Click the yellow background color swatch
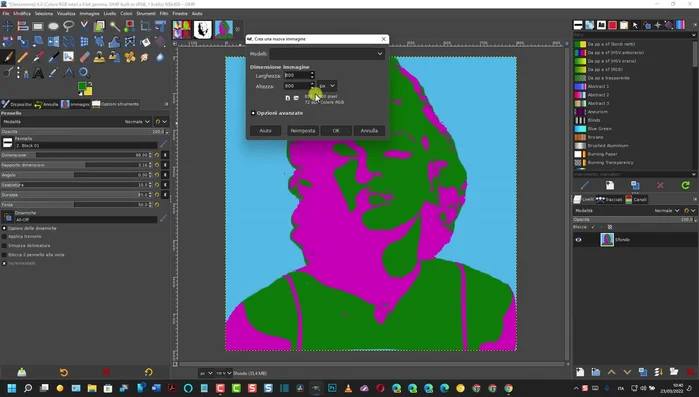 tap(88, 91)
